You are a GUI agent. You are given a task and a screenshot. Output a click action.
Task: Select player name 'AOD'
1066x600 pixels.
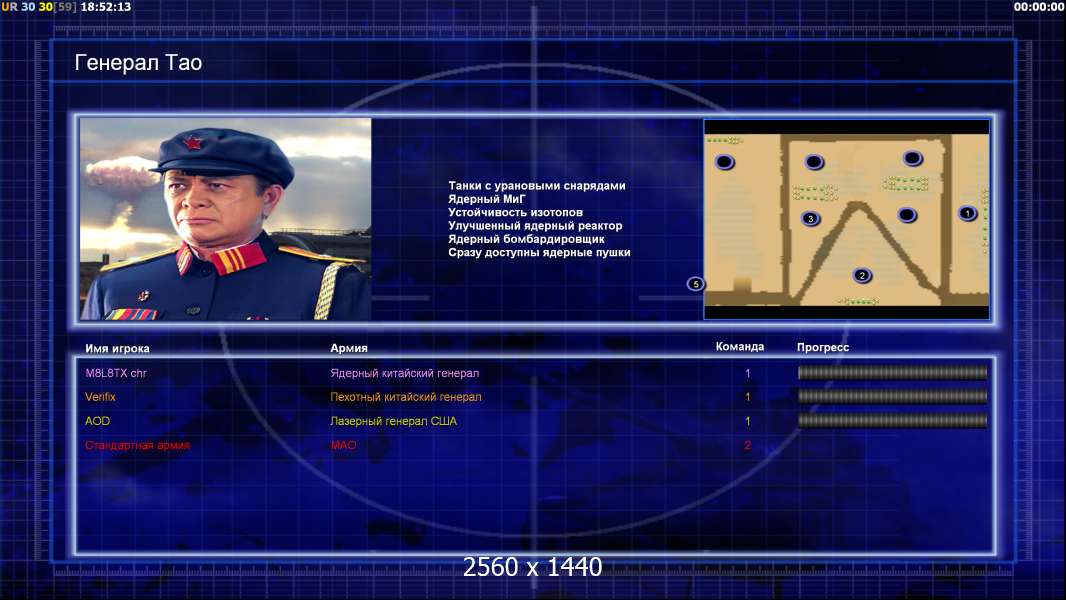(97, 421)
